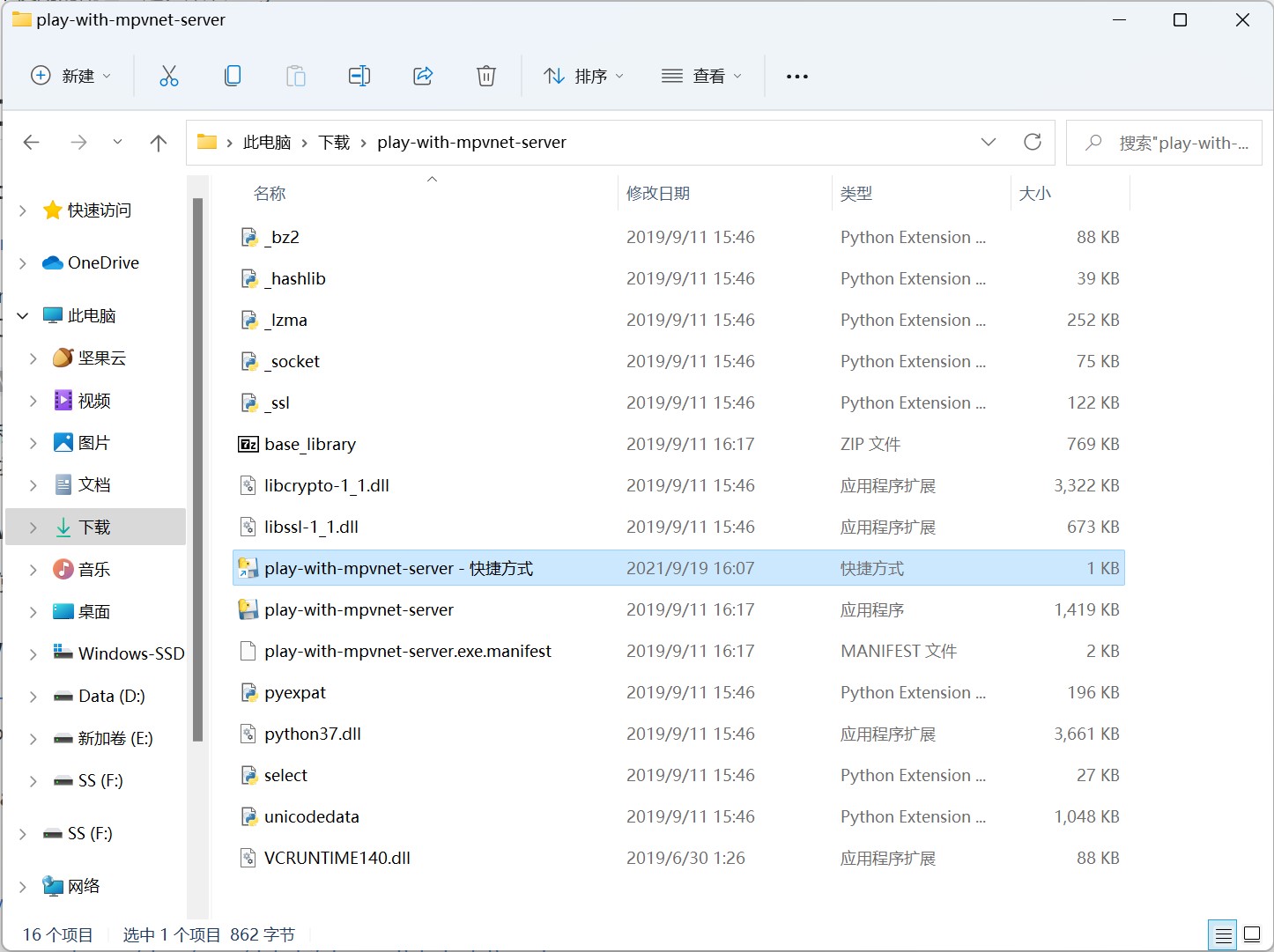The height and width of the screenshot is (952, 1274).
Task: Refresh the current folder view
Action: [x=1033, y=142]
